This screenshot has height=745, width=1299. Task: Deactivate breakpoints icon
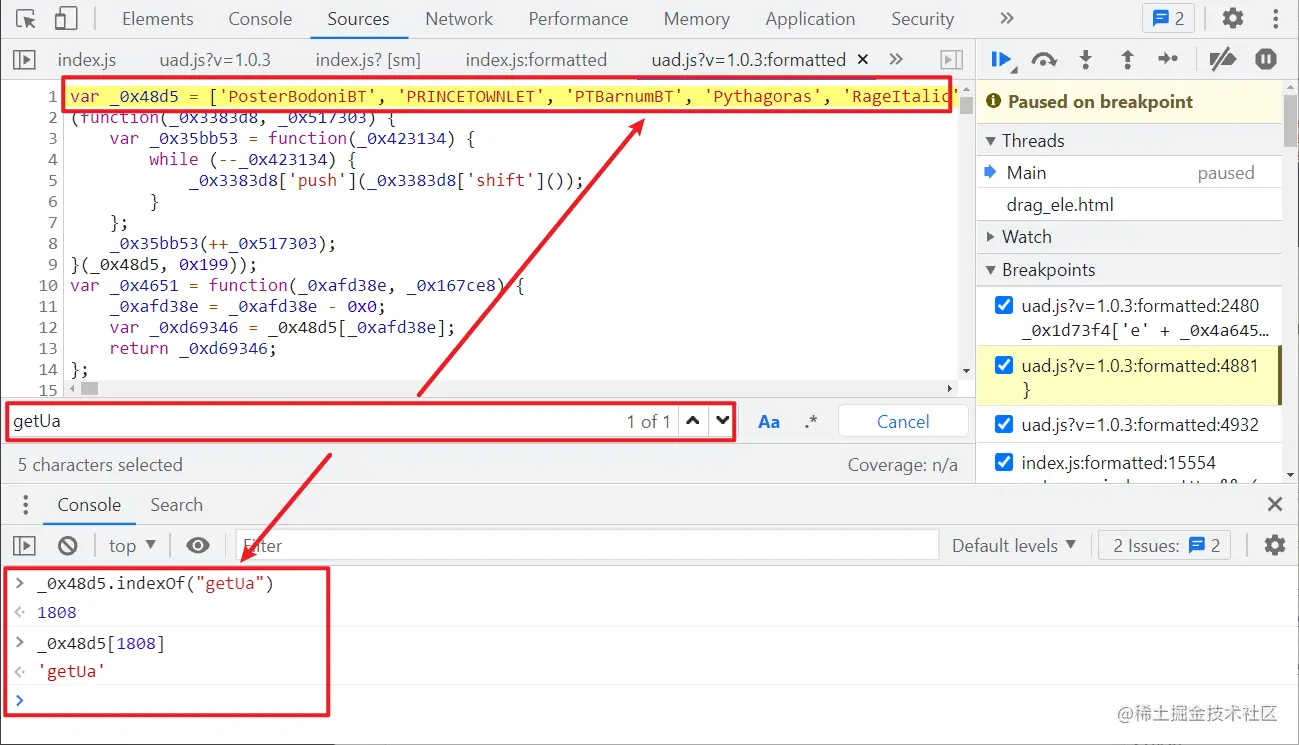[1222, 60]
